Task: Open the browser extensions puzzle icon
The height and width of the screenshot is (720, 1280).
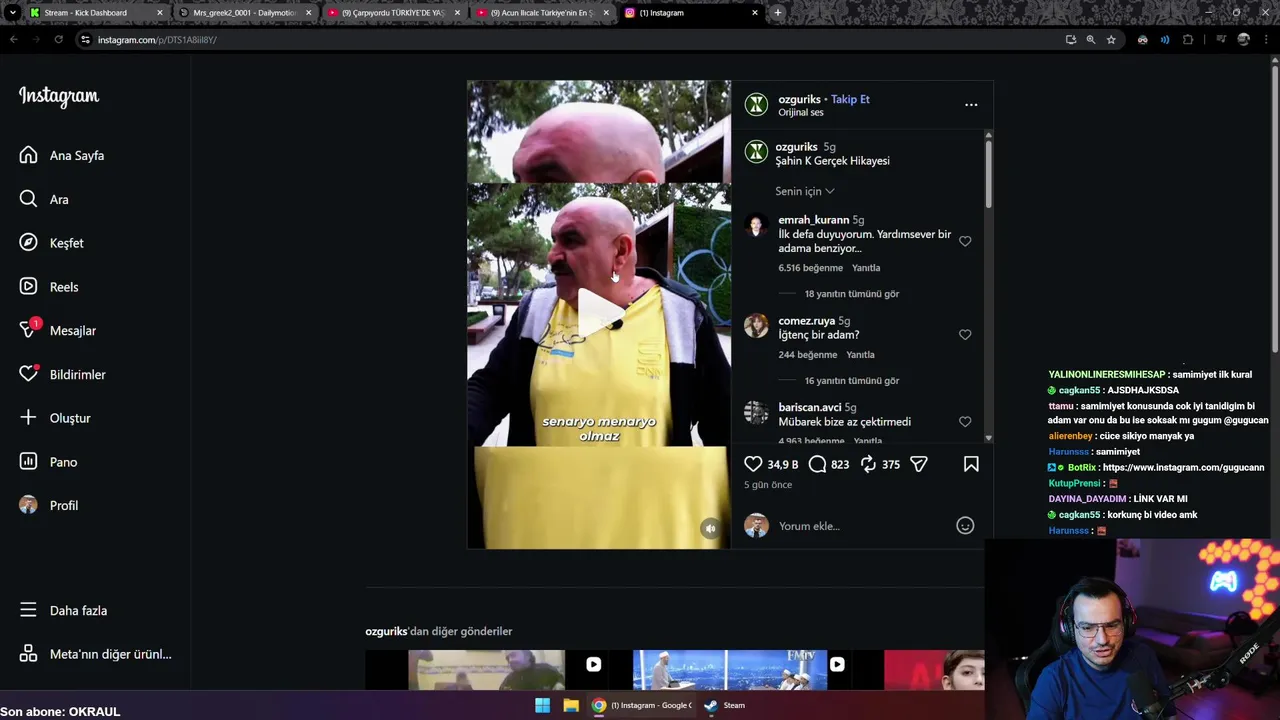Action: [1188, 40]
